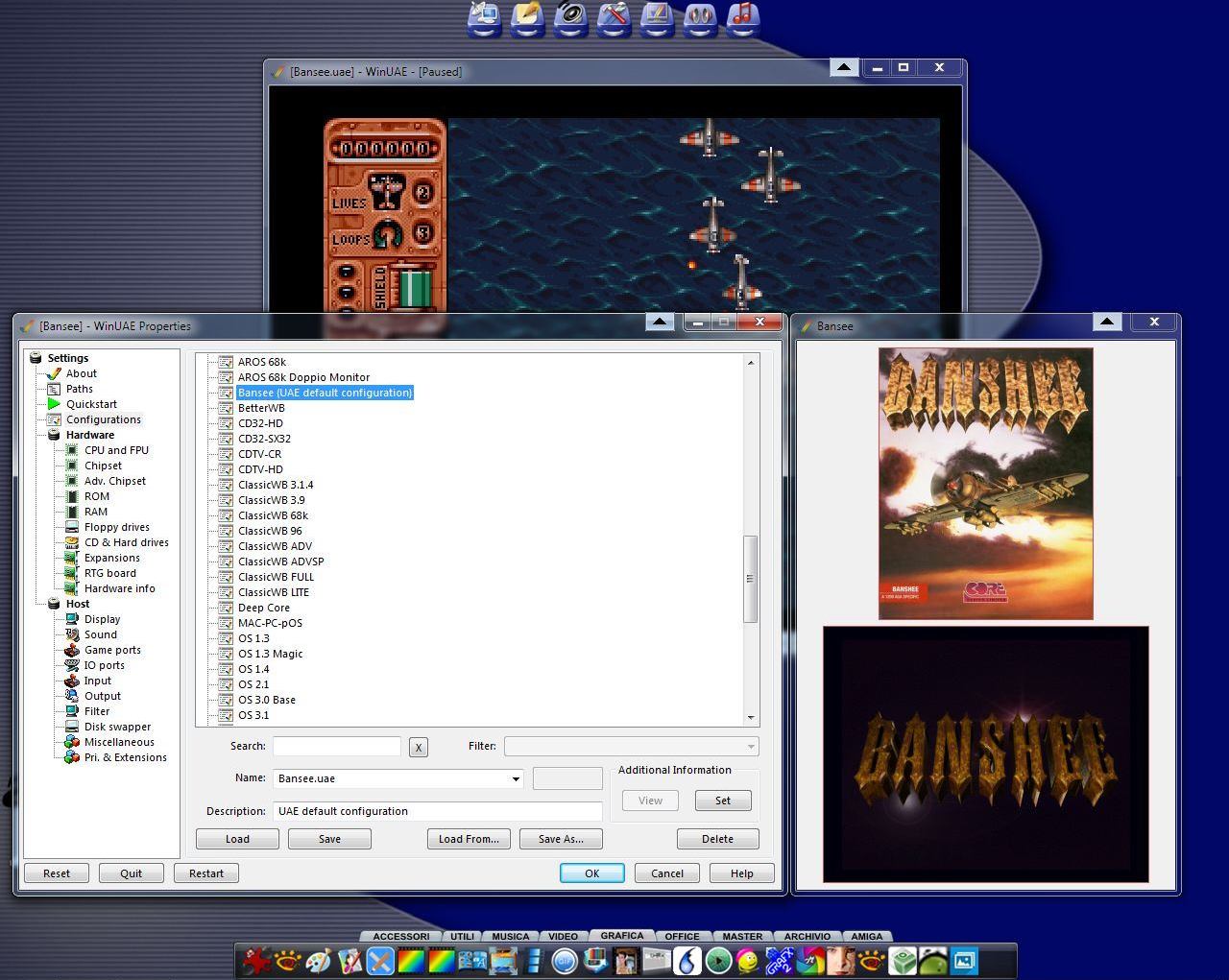Click the music note drawer icon
Screen dimensions: 1229x980
point(743,18)
